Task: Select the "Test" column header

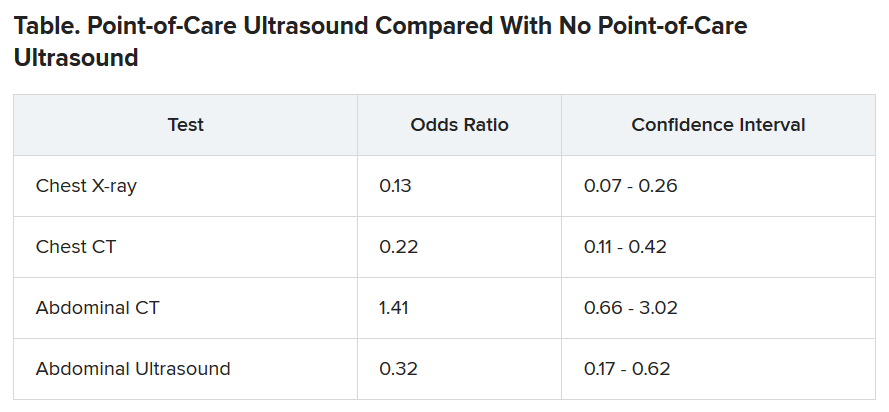Action: 186,125
